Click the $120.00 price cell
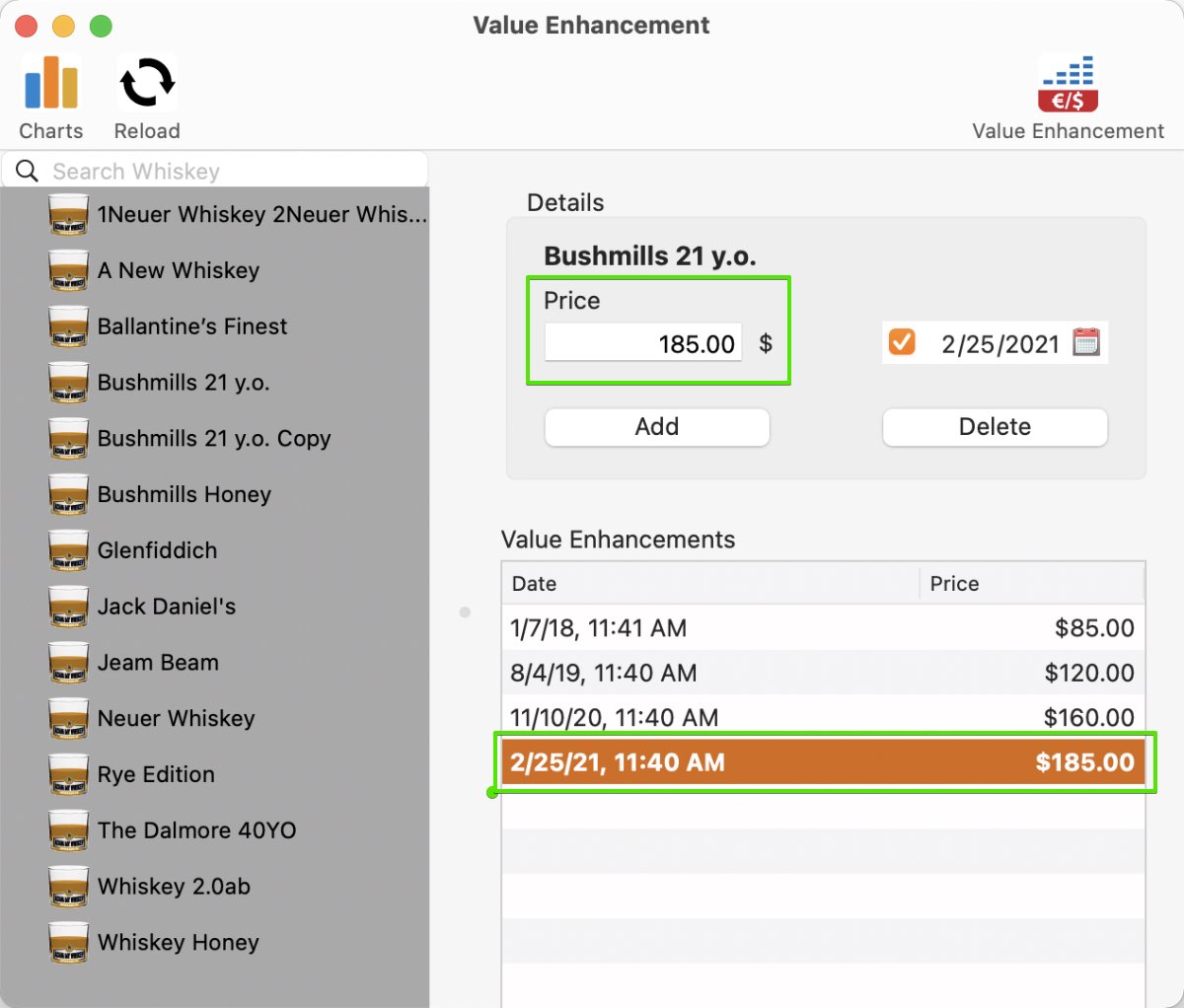 1089,673
